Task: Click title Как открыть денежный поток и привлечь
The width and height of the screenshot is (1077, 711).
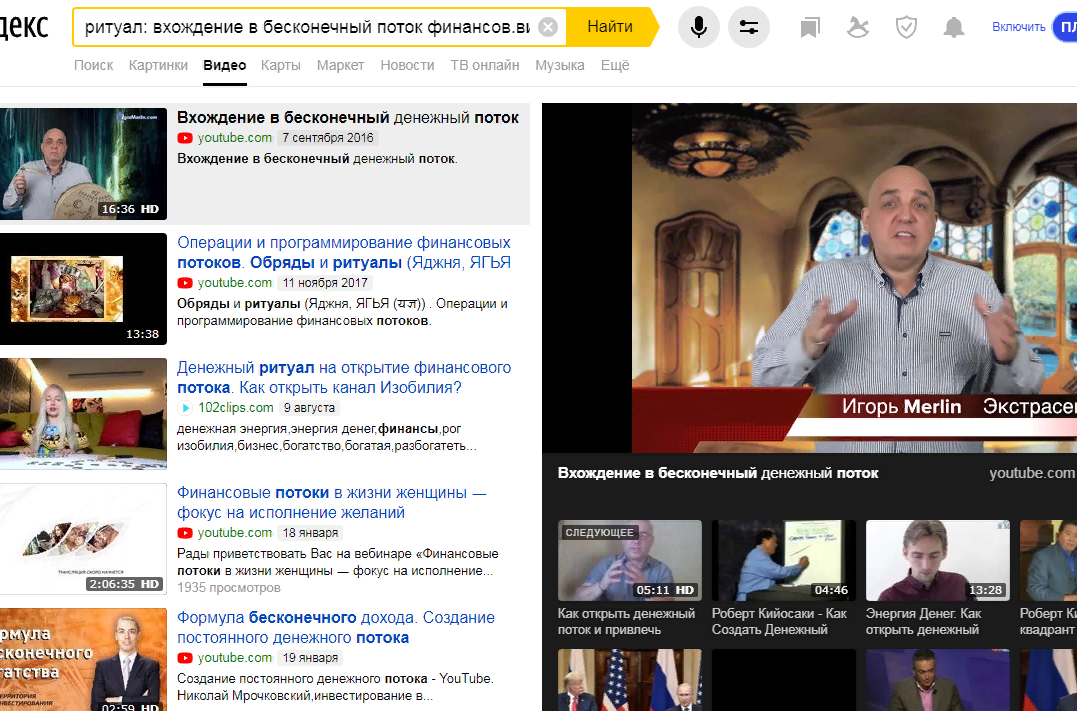Action: pyautogui.click(x=626, y=622)
